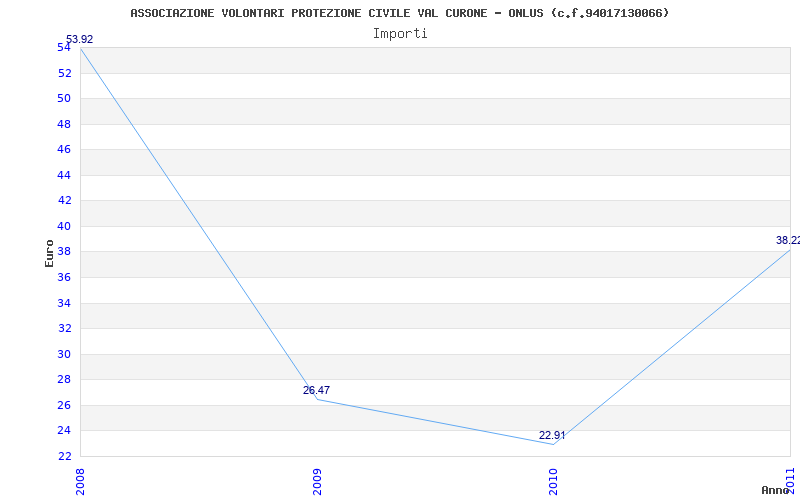
Task: Click the 40 value on y-axis
Action: (64, 226)
